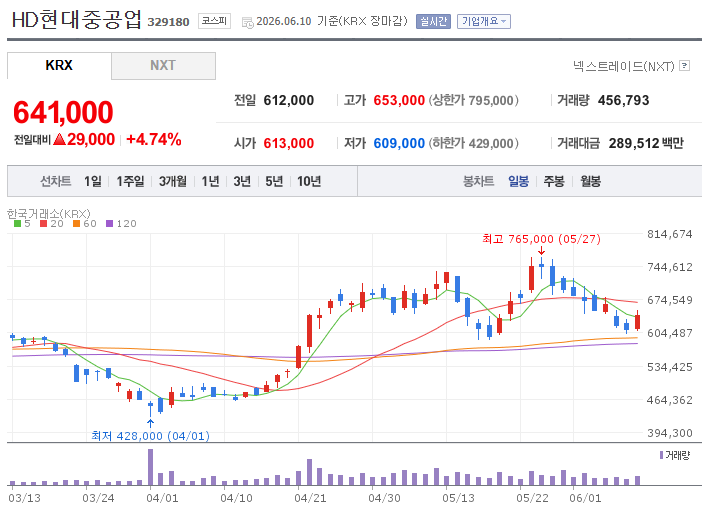Click the last red candlestick on the chart
This screenshot has height=509, width=702.
(x=638, y=321)
